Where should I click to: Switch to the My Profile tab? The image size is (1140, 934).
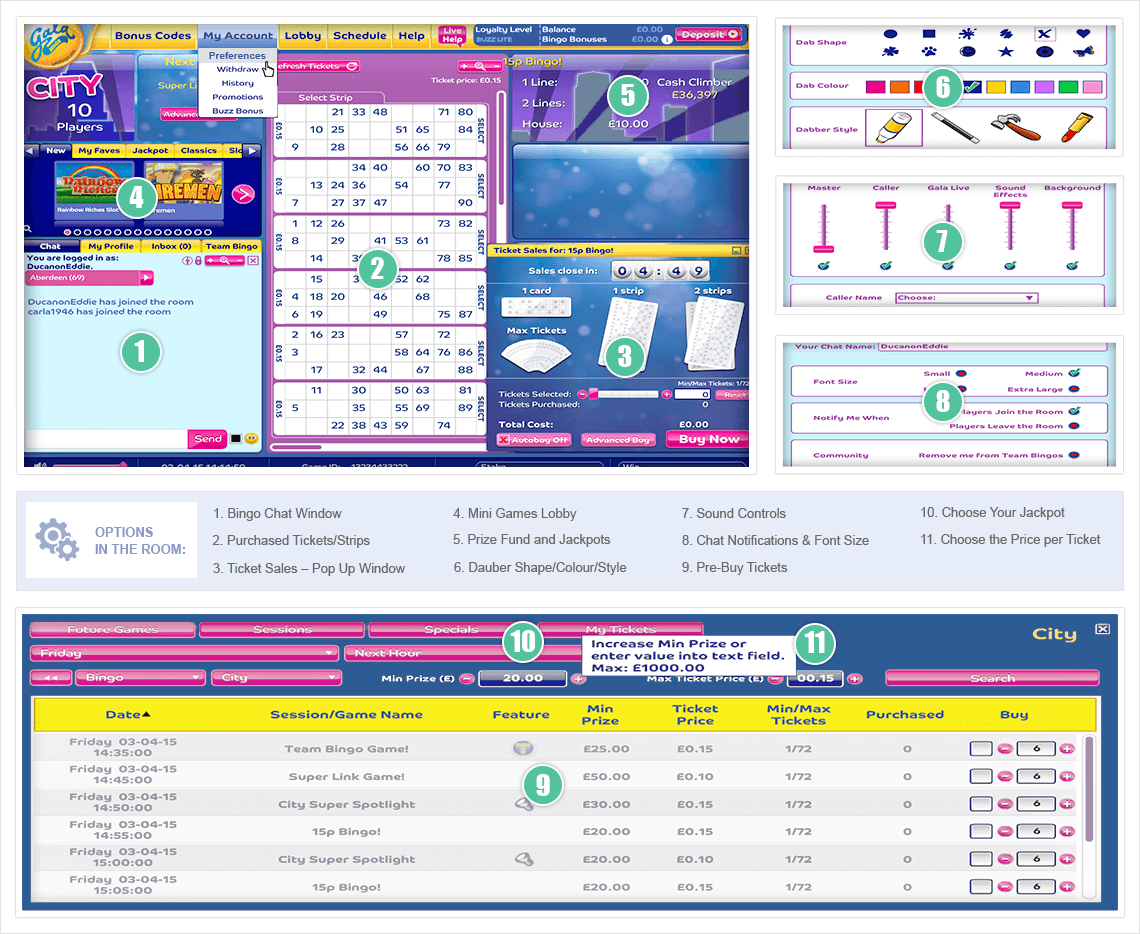[x=111, y=246]
